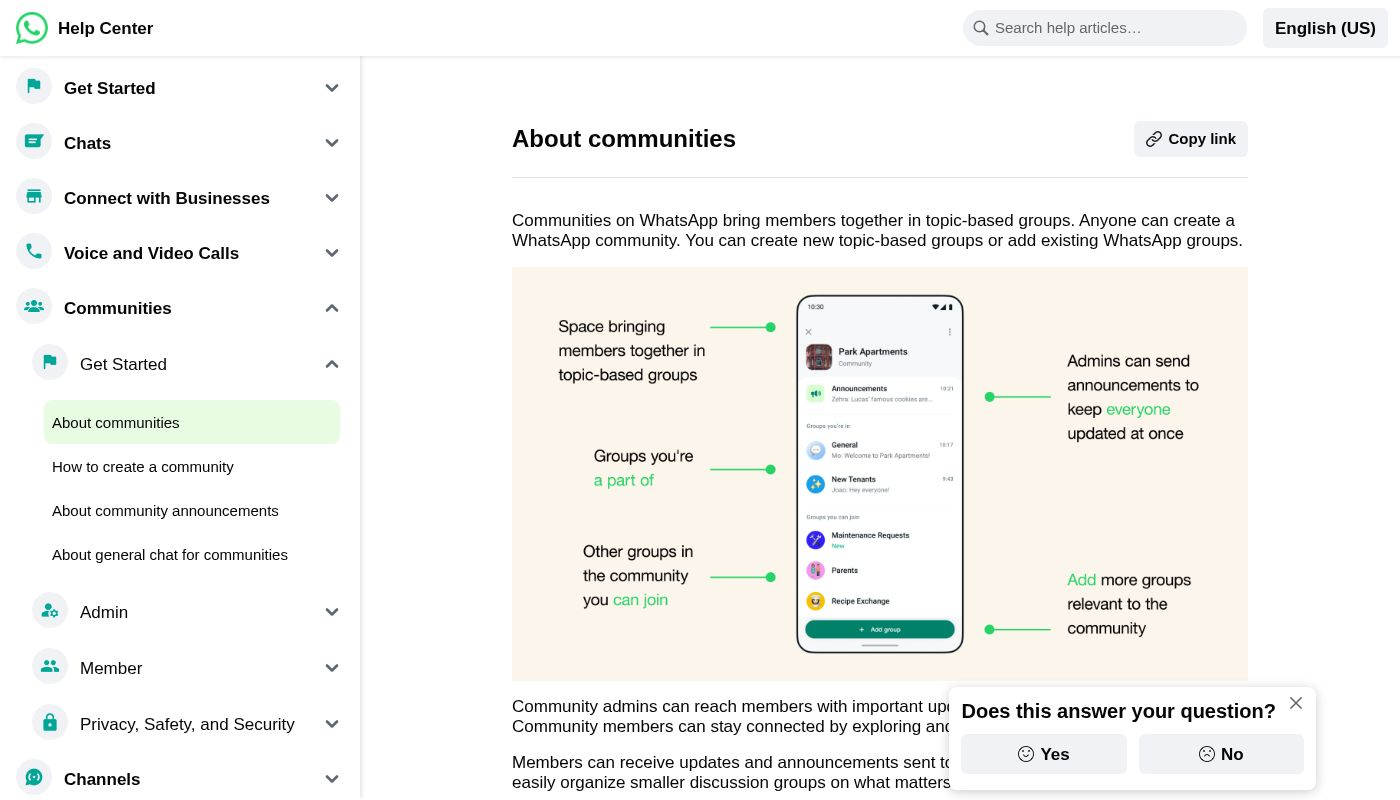Click the Admin settings person icon

tap(50, 611)
